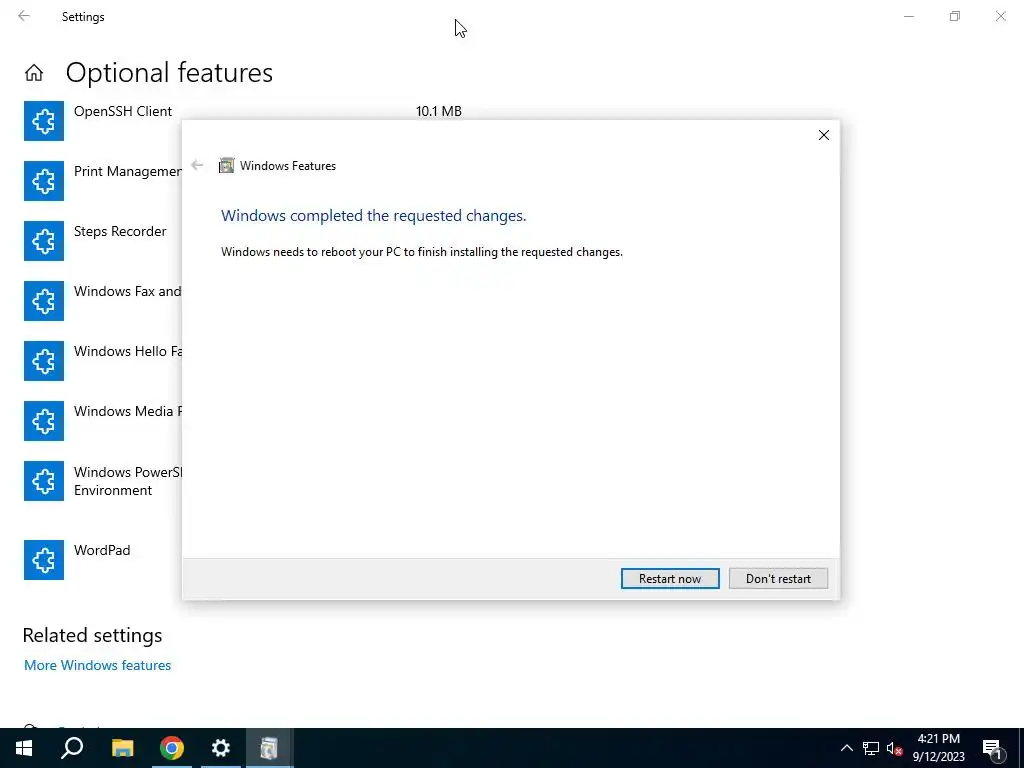Go to Settings home icon
Image resolution: width=1024 pixels, height=768 pixels.
(34, 72)
